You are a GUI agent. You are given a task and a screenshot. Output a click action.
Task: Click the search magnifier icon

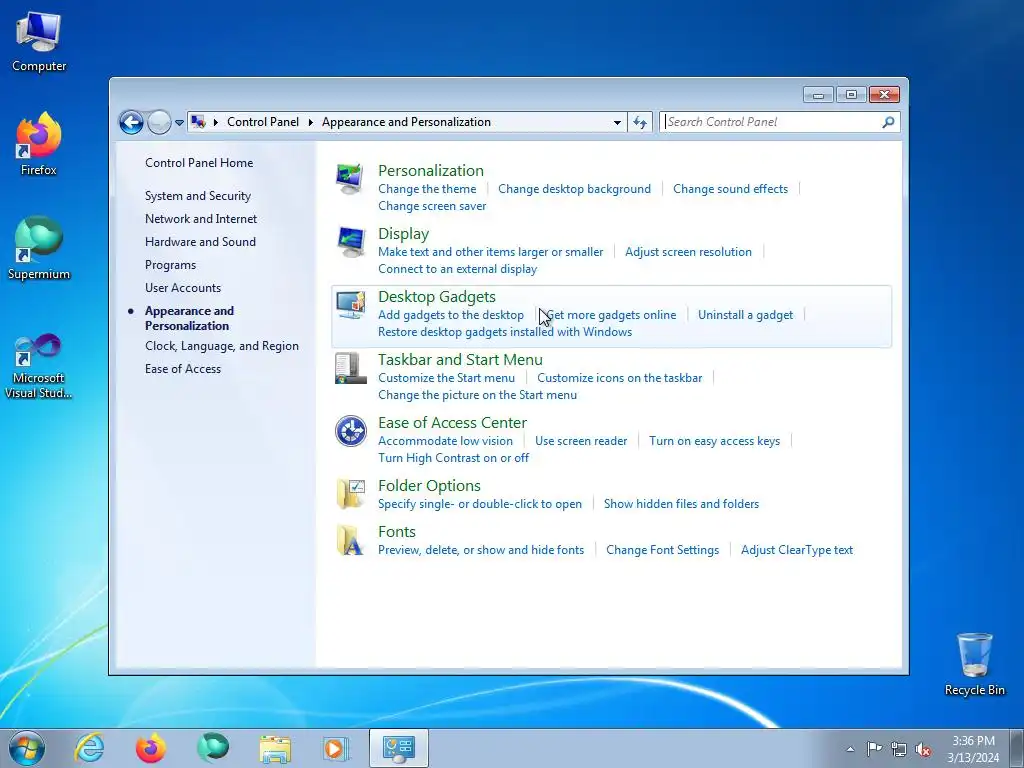pos(888,122)
